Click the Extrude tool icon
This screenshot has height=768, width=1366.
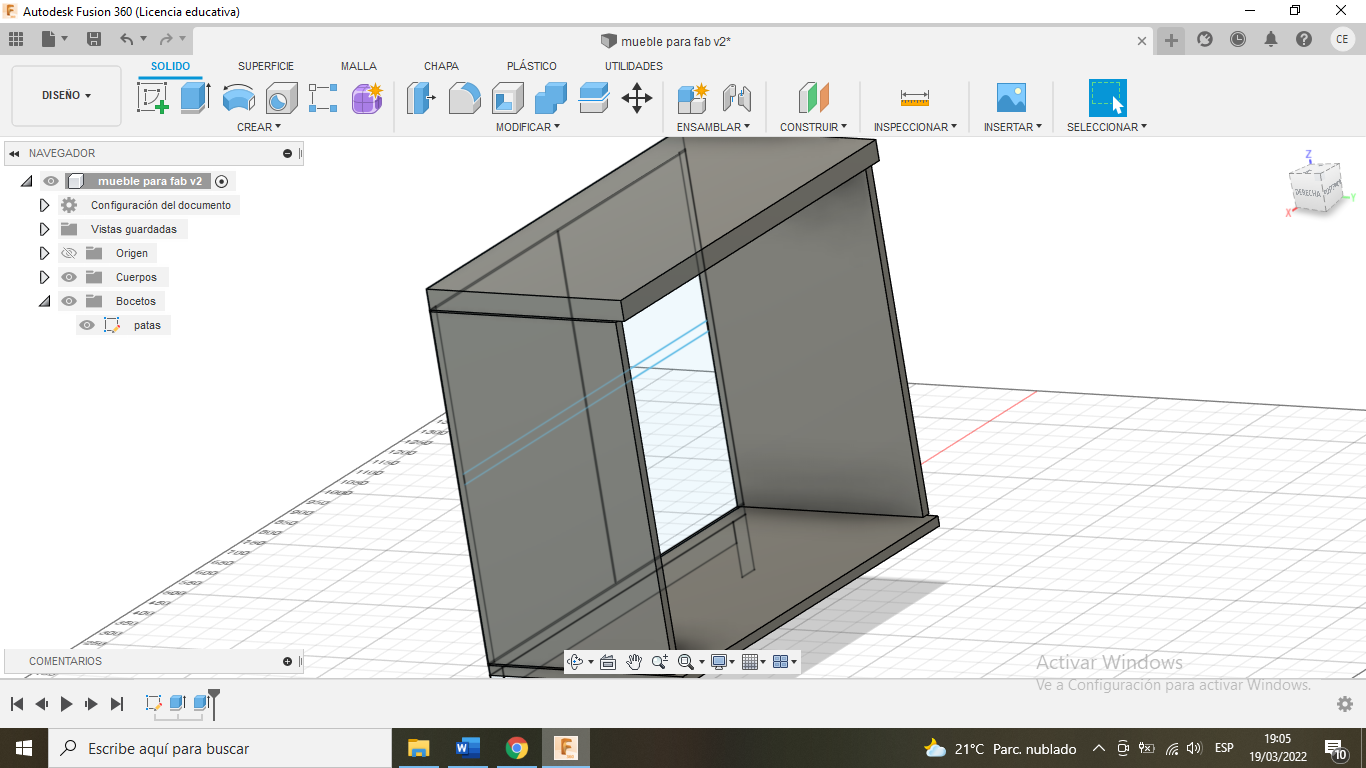coord(195,98)
